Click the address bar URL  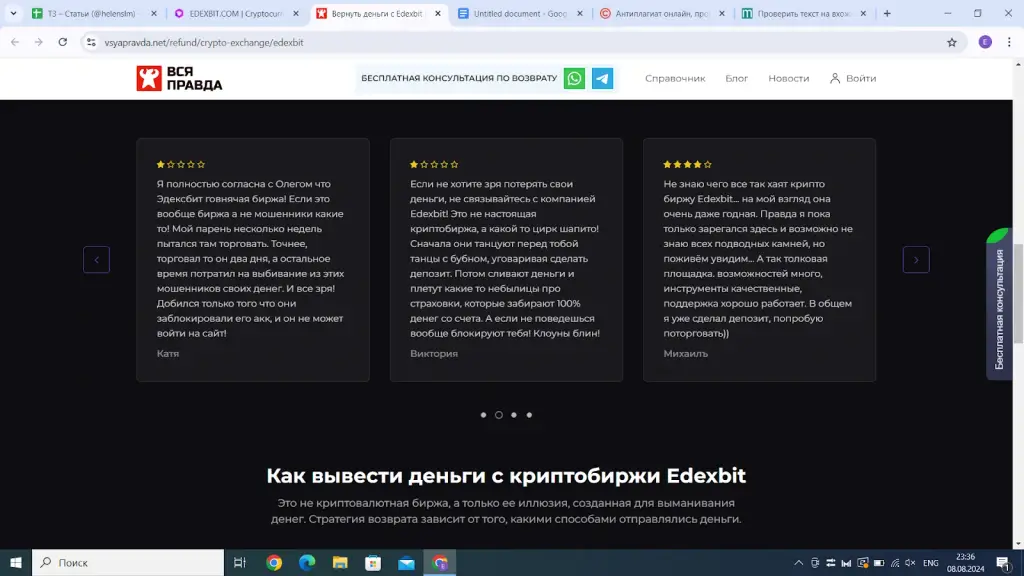click(x=204, y=42)
